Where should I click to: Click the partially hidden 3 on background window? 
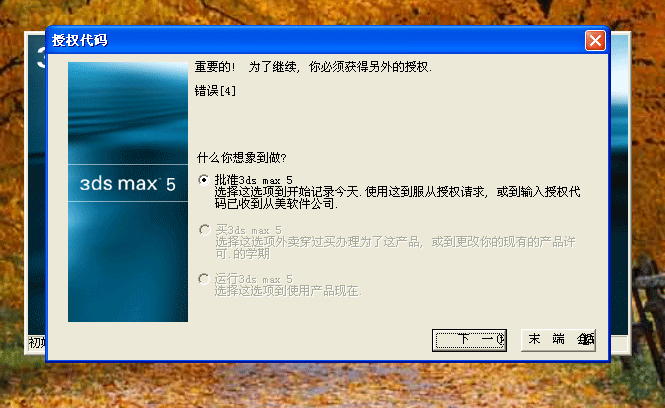pyautogui.click(x=41, y=57)
